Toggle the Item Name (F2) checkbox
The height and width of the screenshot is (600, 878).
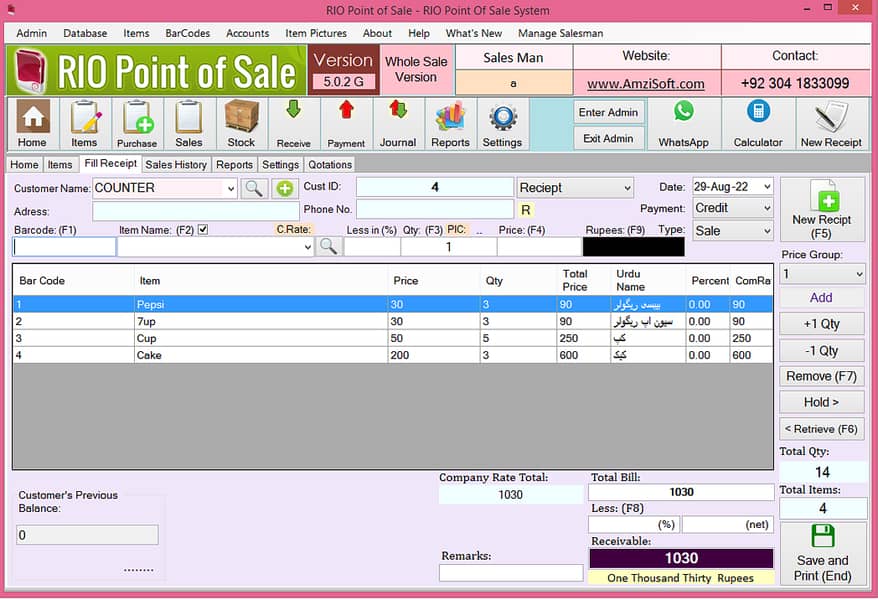[203, 229]
